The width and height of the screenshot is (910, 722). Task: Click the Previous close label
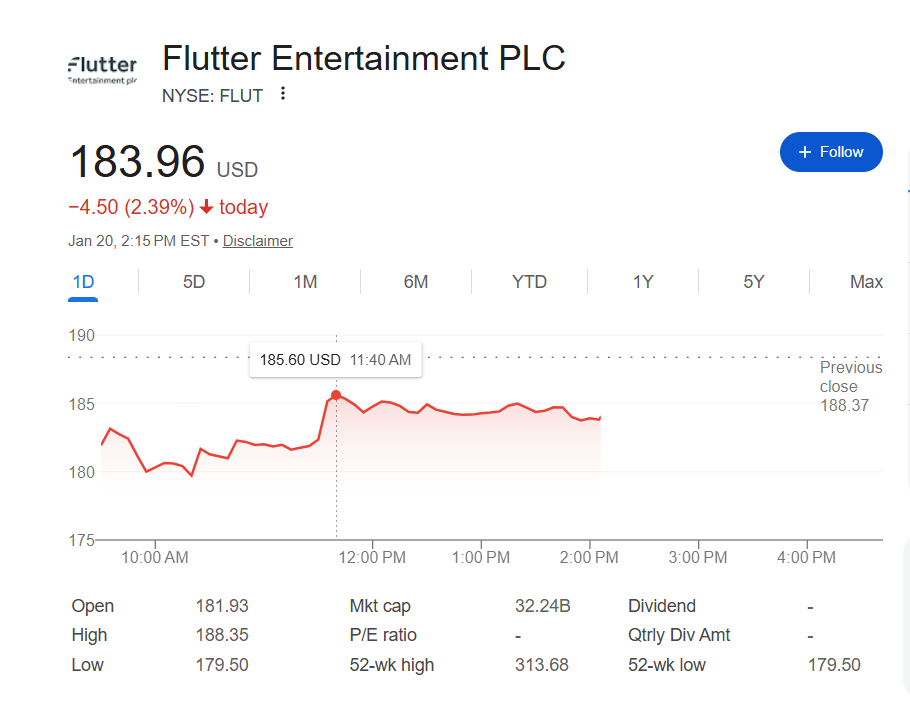[x=850, y=377]
